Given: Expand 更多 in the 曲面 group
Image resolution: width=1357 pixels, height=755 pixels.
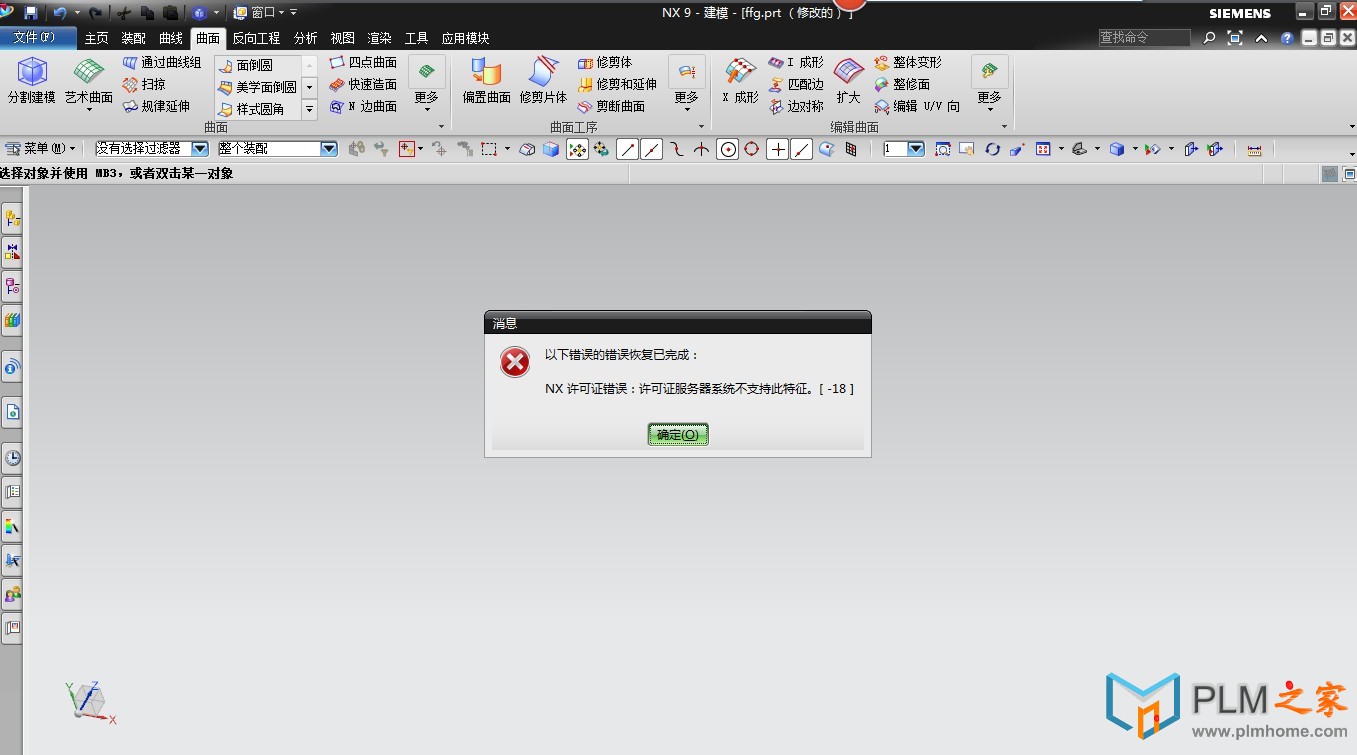Looking at the screenshot, I should [427, 84].
